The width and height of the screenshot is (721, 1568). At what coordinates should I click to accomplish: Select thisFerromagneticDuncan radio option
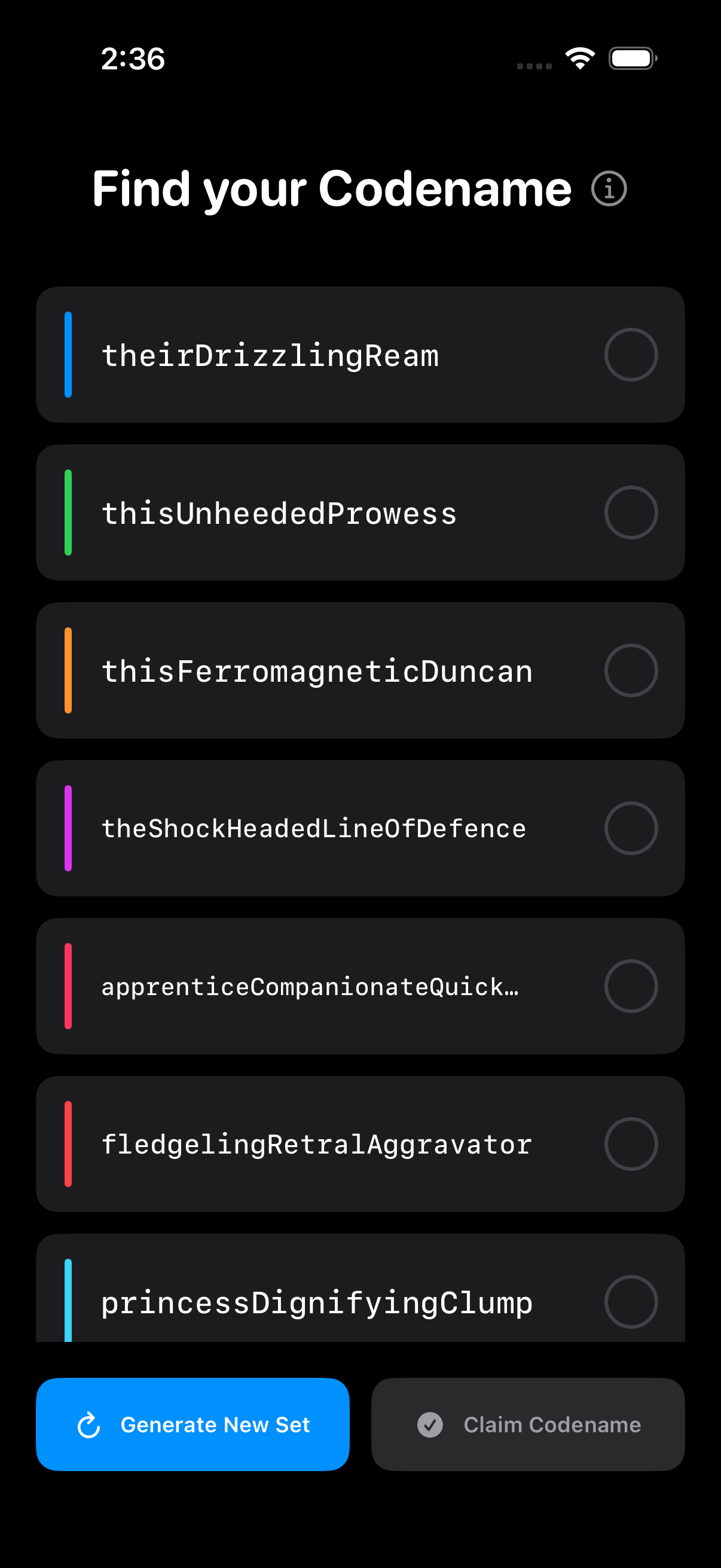[631, 670]
